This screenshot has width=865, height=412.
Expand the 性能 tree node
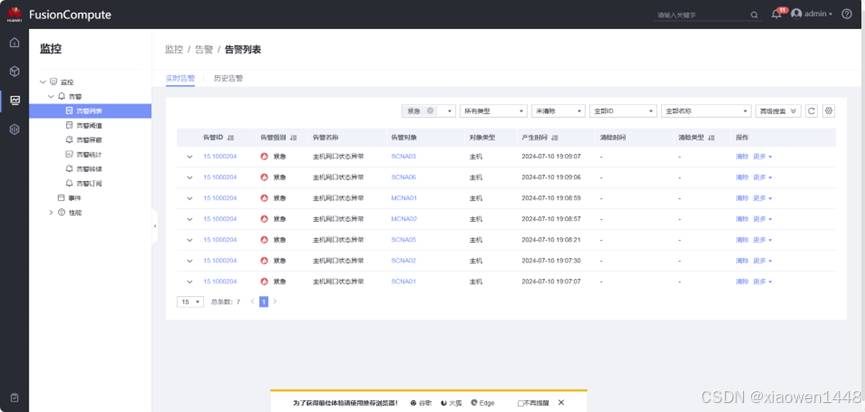(x=50, y=212)
